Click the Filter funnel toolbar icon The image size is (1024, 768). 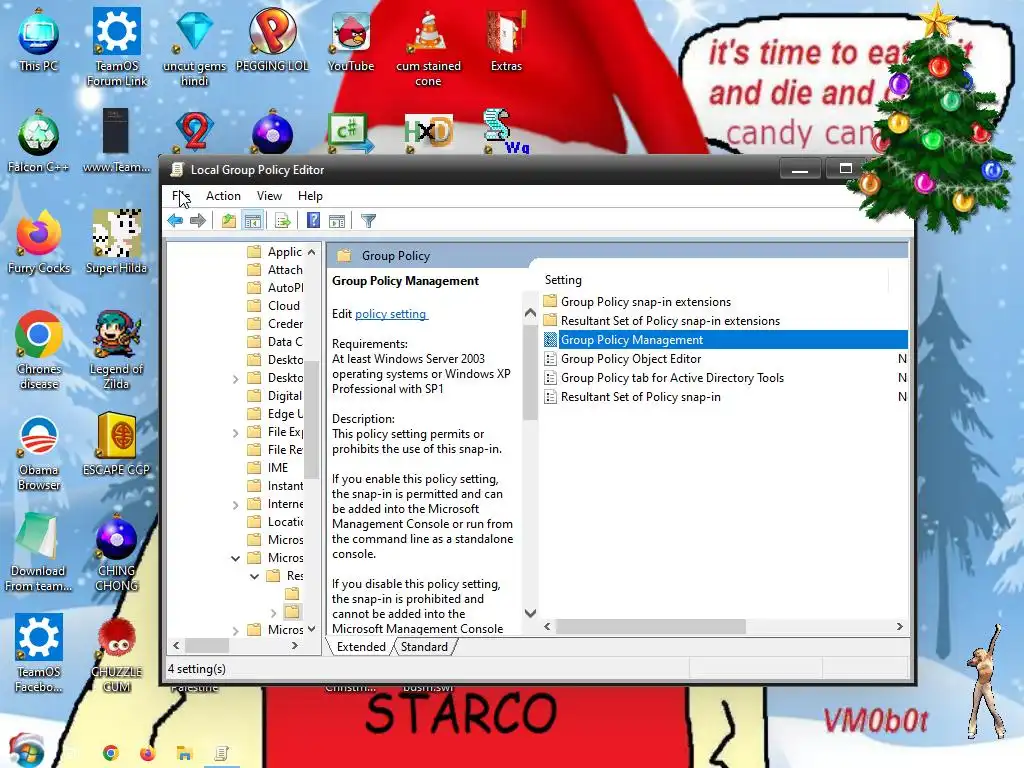click(368, 221)
